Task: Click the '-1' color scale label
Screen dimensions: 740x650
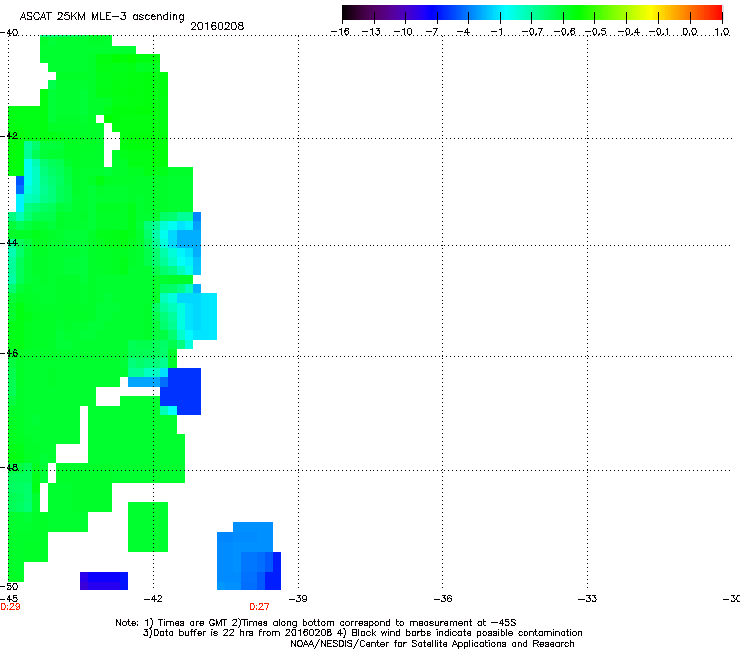Action: (496, 32)
